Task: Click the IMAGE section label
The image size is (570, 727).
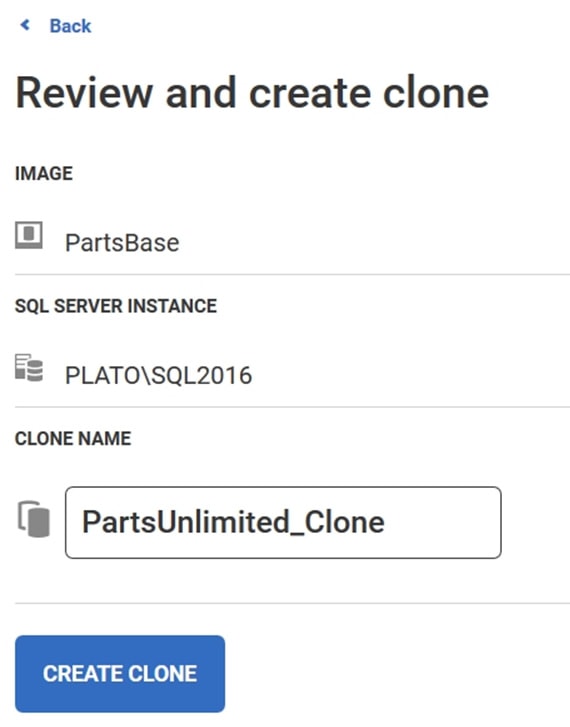Action: pyautogui.click(x=44, y=173)
